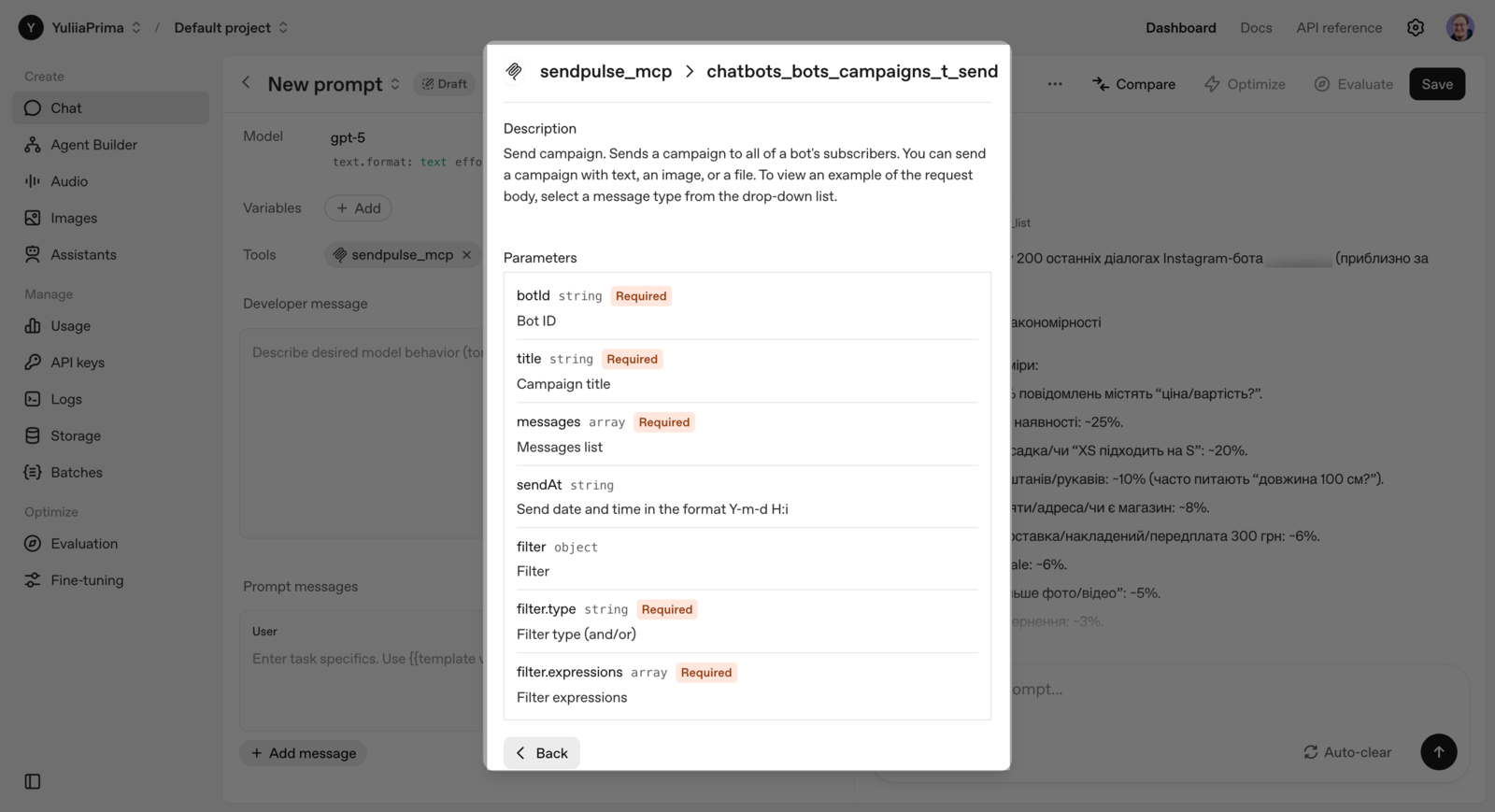
Task: Save the current prompt
Action: click(x=1436, y=83)
